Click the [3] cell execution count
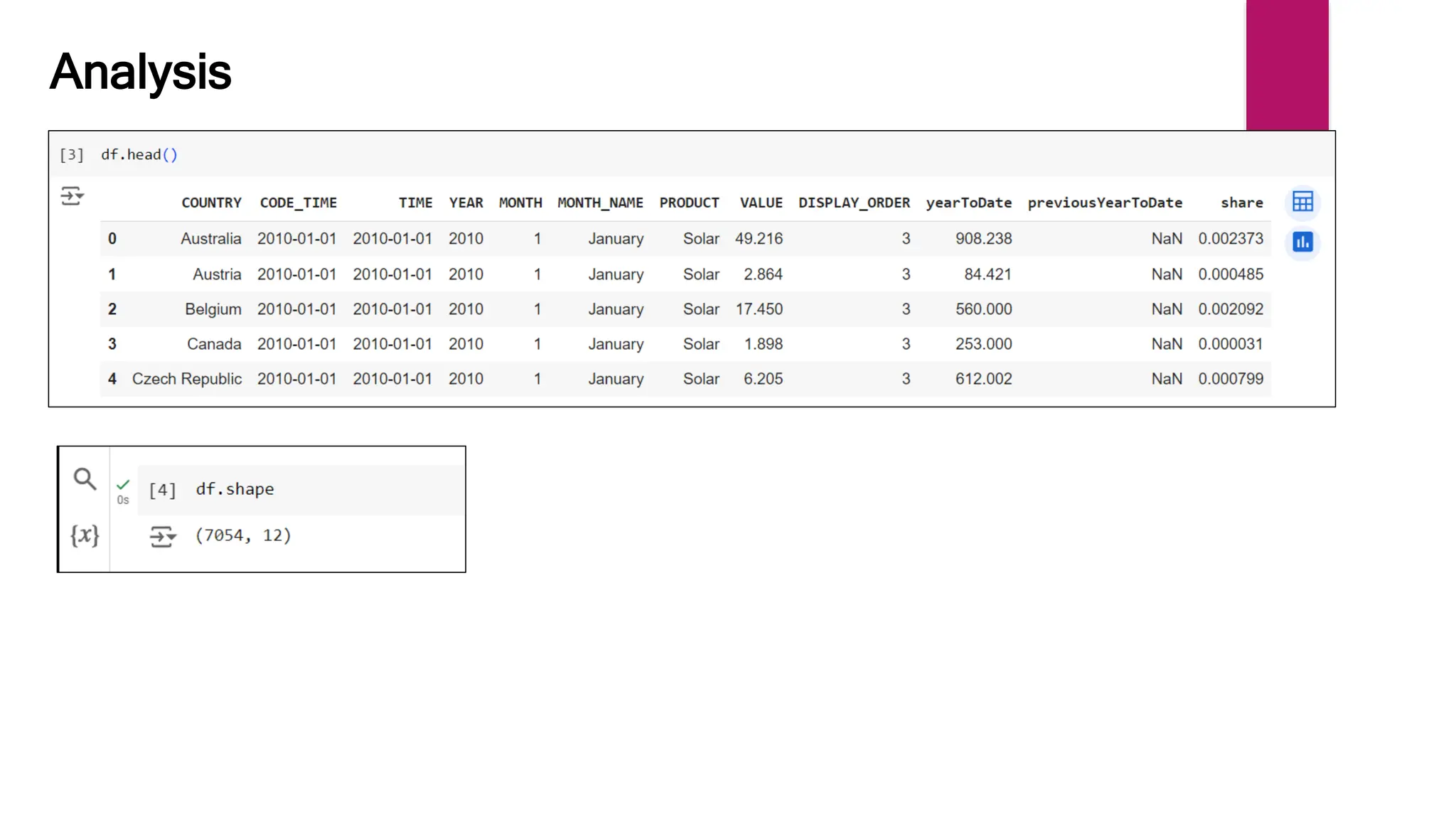 tap(72, 155)
